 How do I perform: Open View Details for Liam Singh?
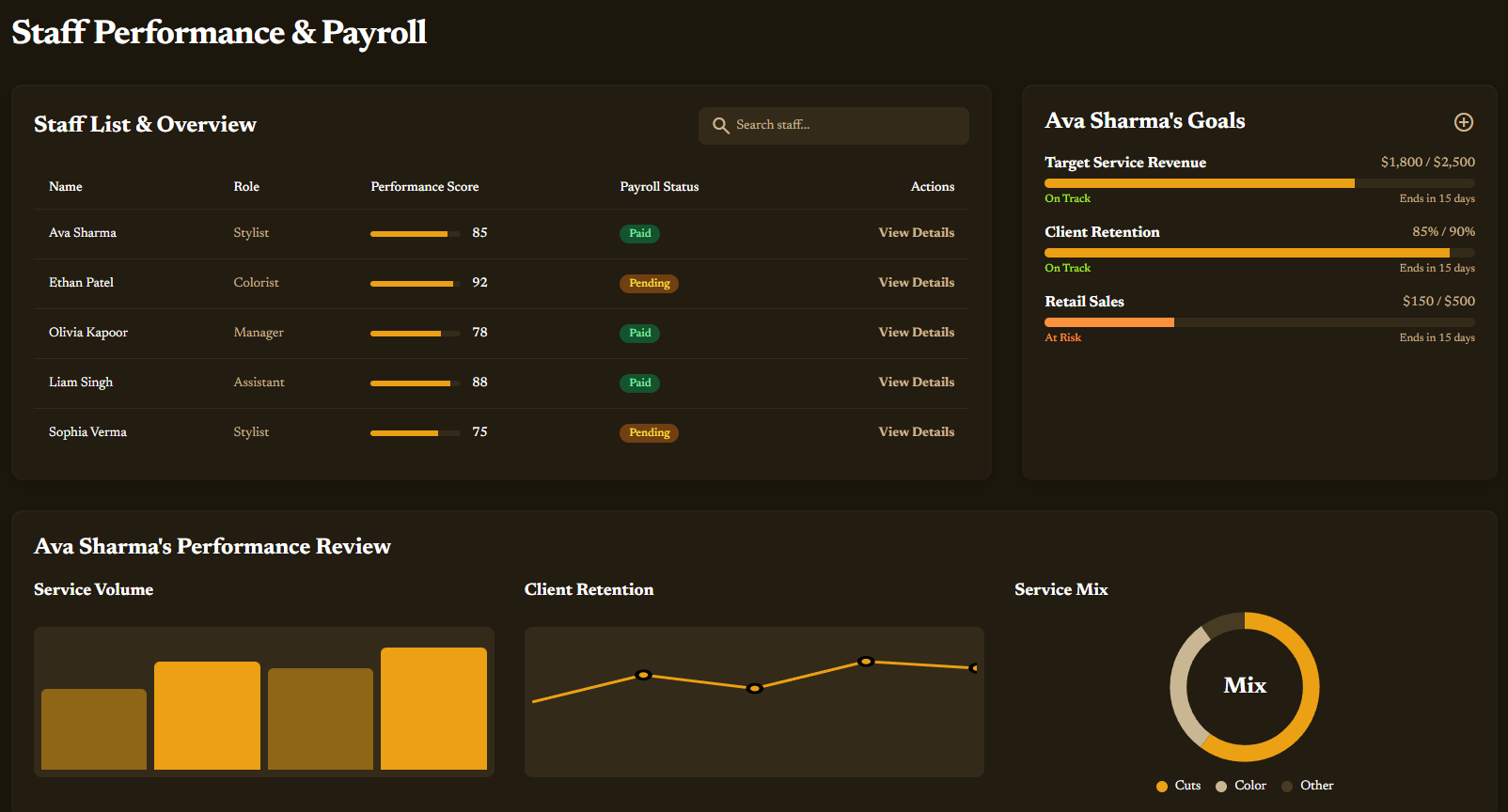coord(916,383)
